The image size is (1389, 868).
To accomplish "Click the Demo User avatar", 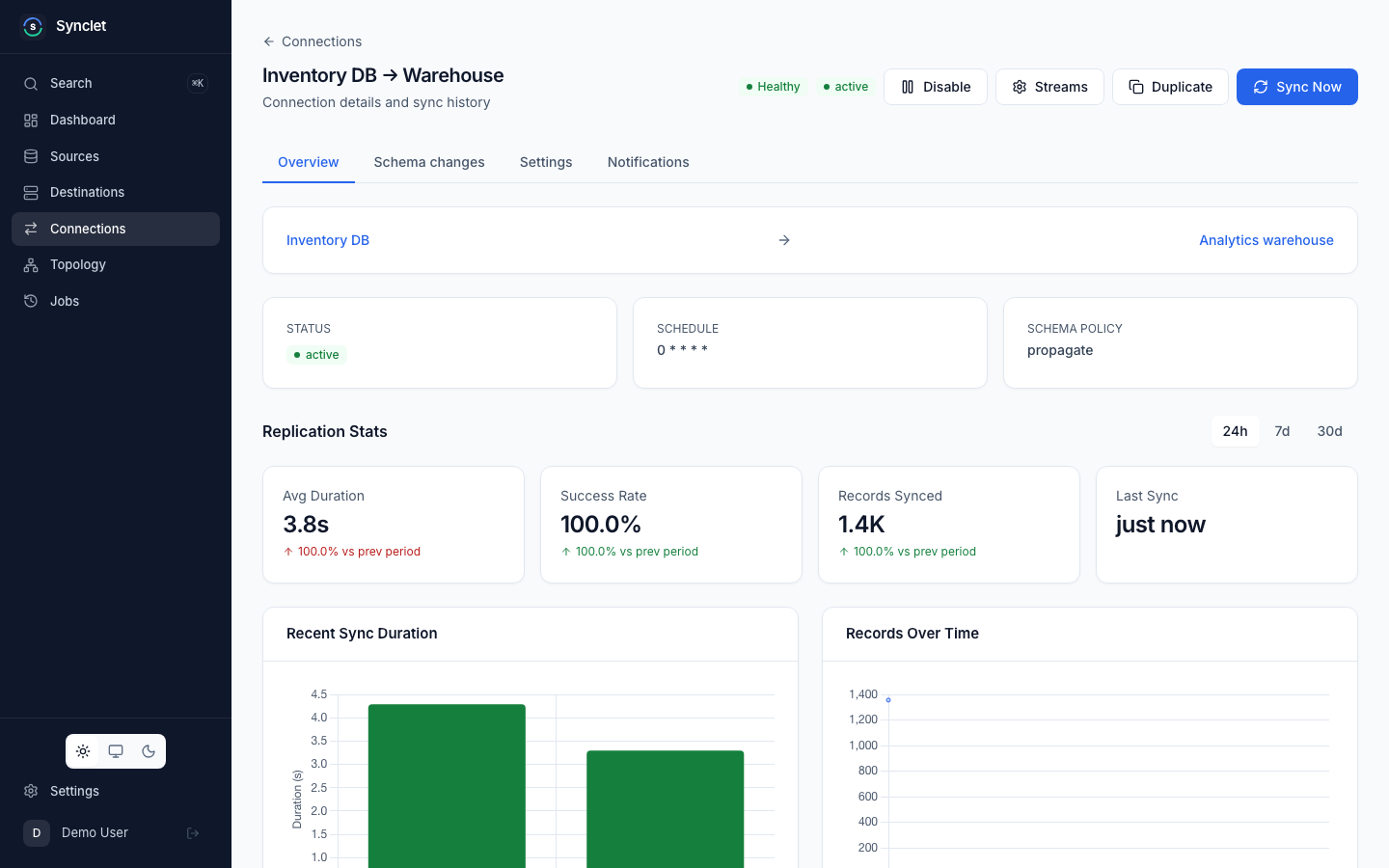I will (37, 833).
